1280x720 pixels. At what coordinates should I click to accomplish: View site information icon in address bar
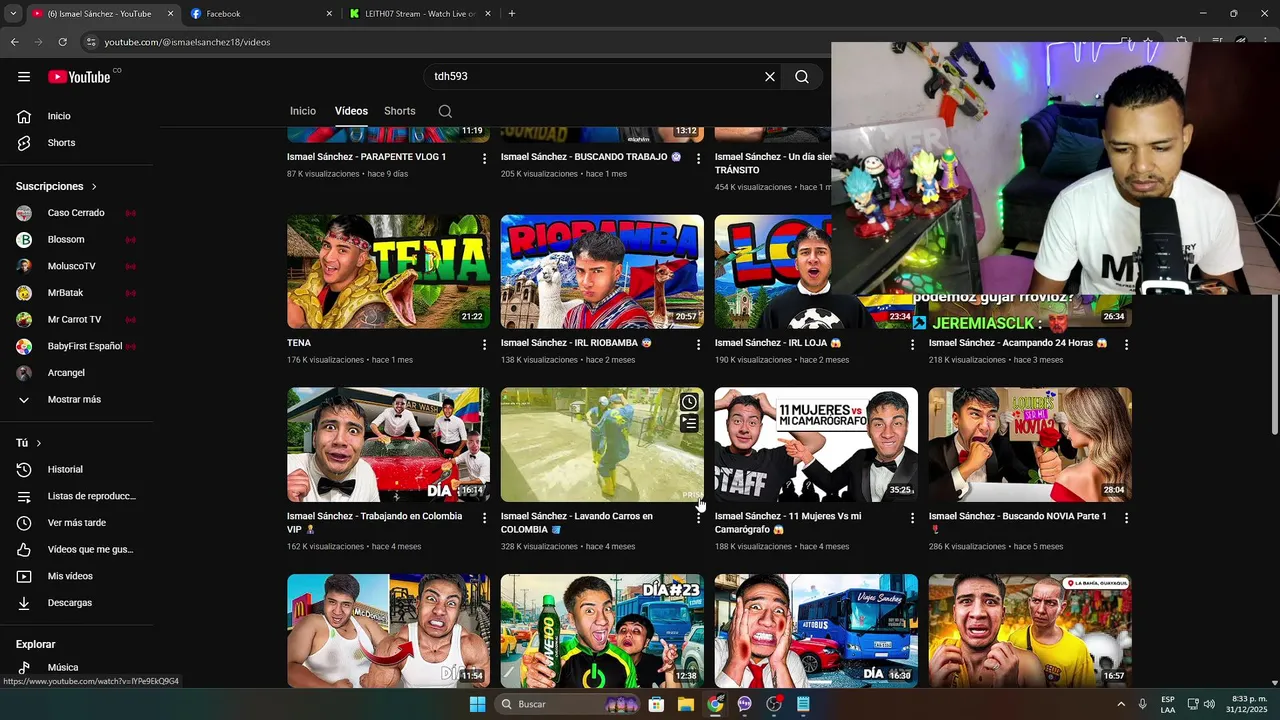tap(91, 42)
